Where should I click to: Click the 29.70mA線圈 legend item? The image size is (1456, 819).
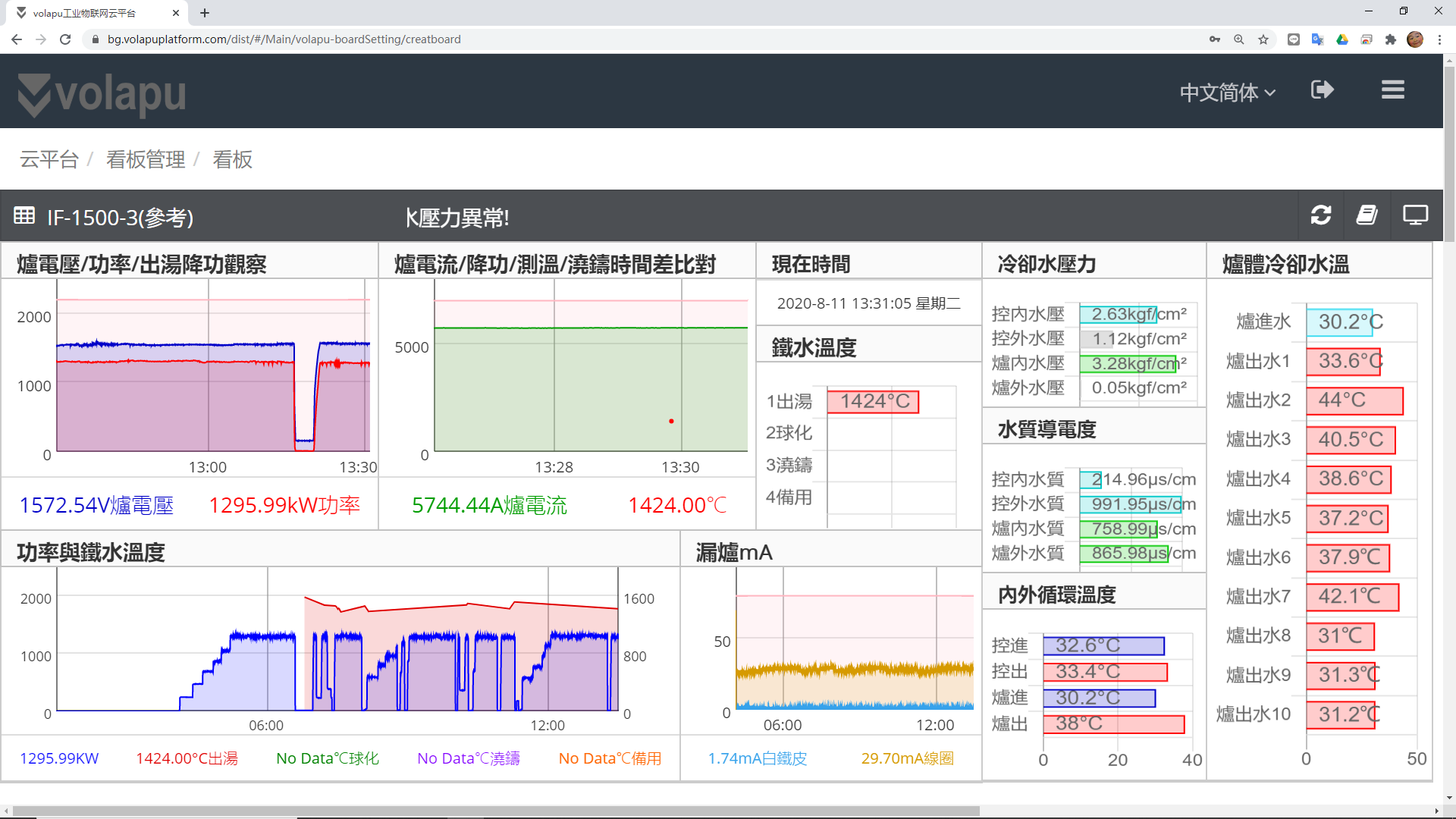[907, 758]
